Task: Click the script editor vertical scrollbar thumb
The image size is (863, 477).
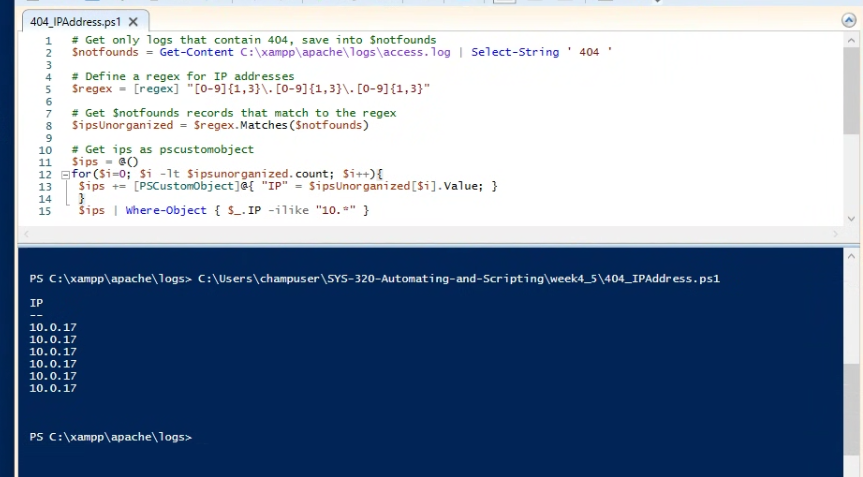Action: click(850, 92)
